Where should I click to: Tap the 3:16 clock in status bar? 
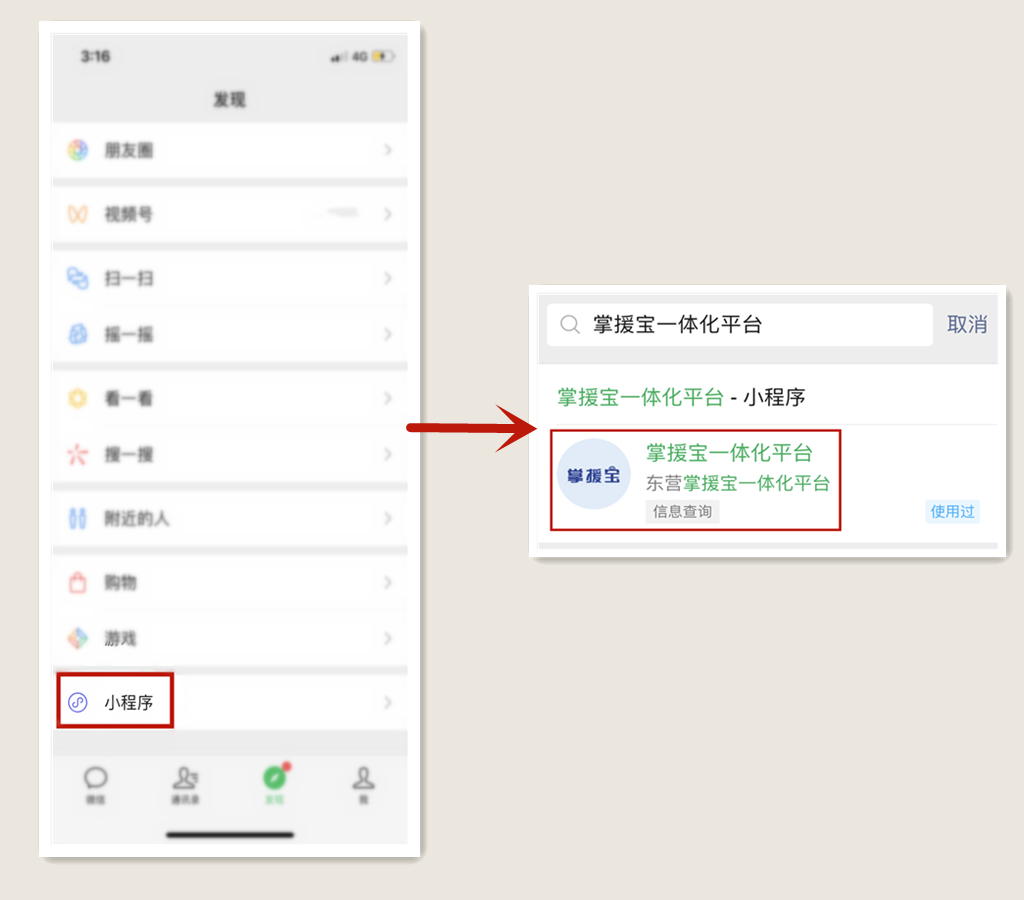pyautogui.click(x=95, y=57)
